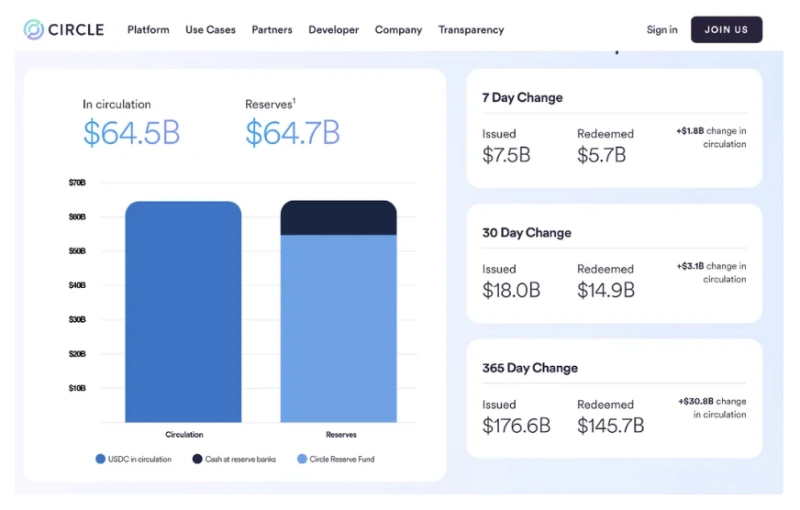Image resolution: width=800 pixels, height=510 pixels.
Task: Click the +$1.8B change in circulation text
Action: coord(711,137)
